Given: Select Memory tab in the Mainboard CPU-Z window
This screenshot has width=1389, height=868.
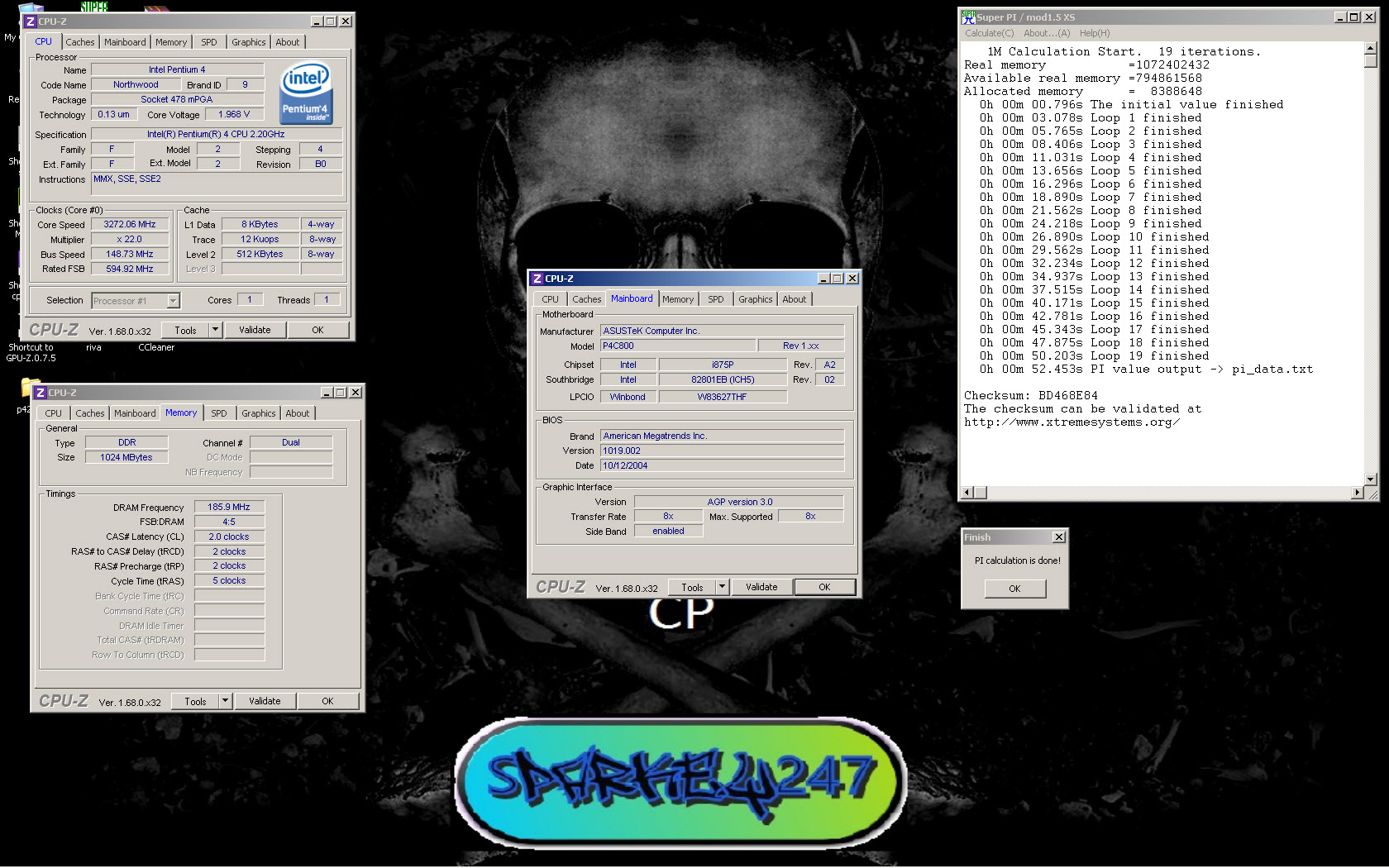Looking at the screenshot, I should pos(678,299).
